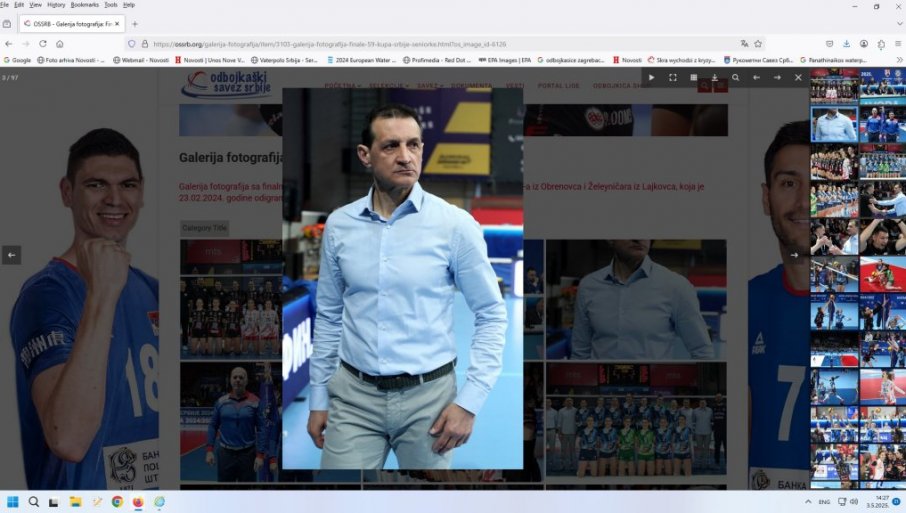
Task: Click the previous arrow at left screen edge
Action: pos(11,255)
